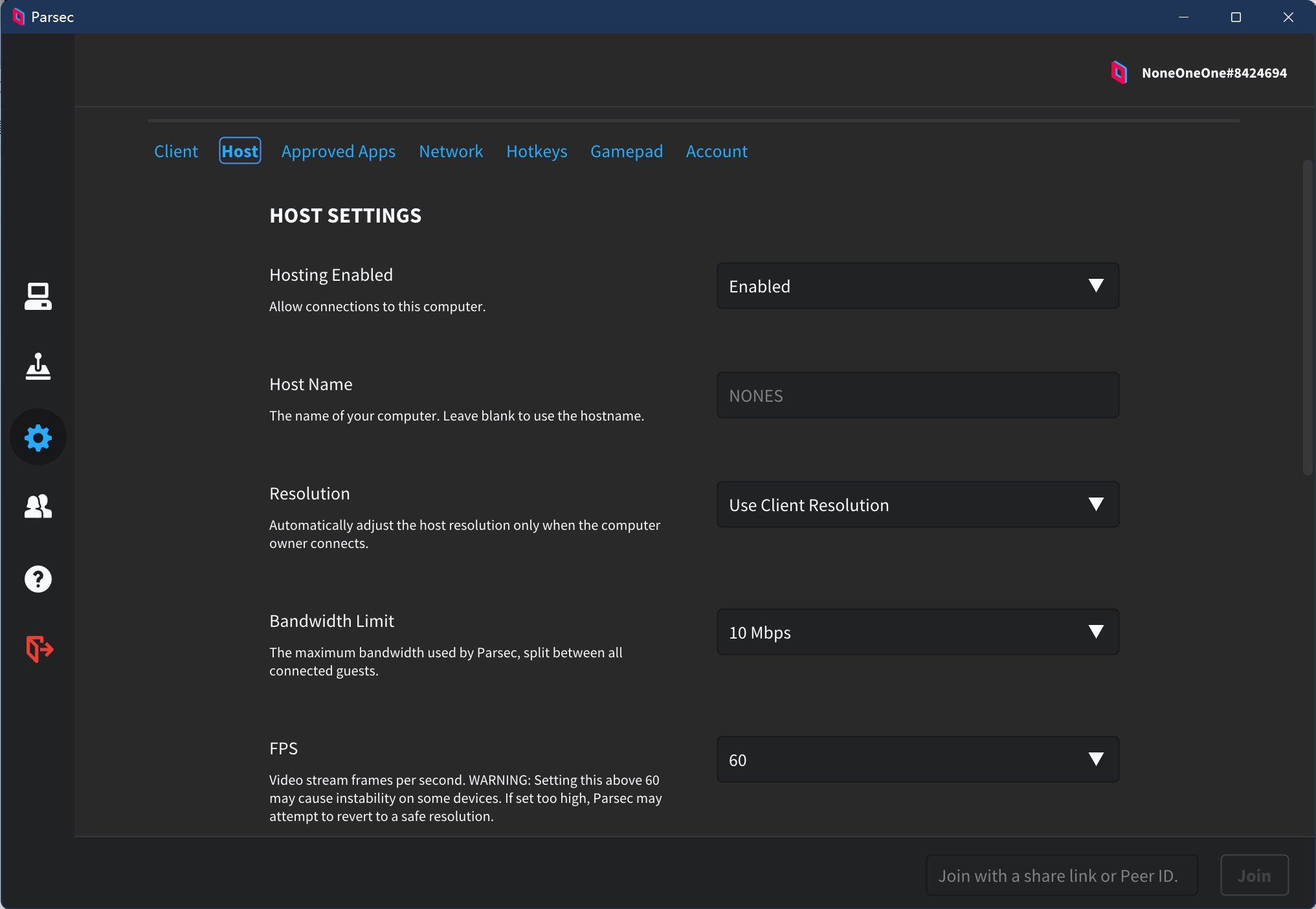Viewport: 1316px width, 909px height.
Task: Open the Friends sidebar icon
Action: (x=38, y=507)
